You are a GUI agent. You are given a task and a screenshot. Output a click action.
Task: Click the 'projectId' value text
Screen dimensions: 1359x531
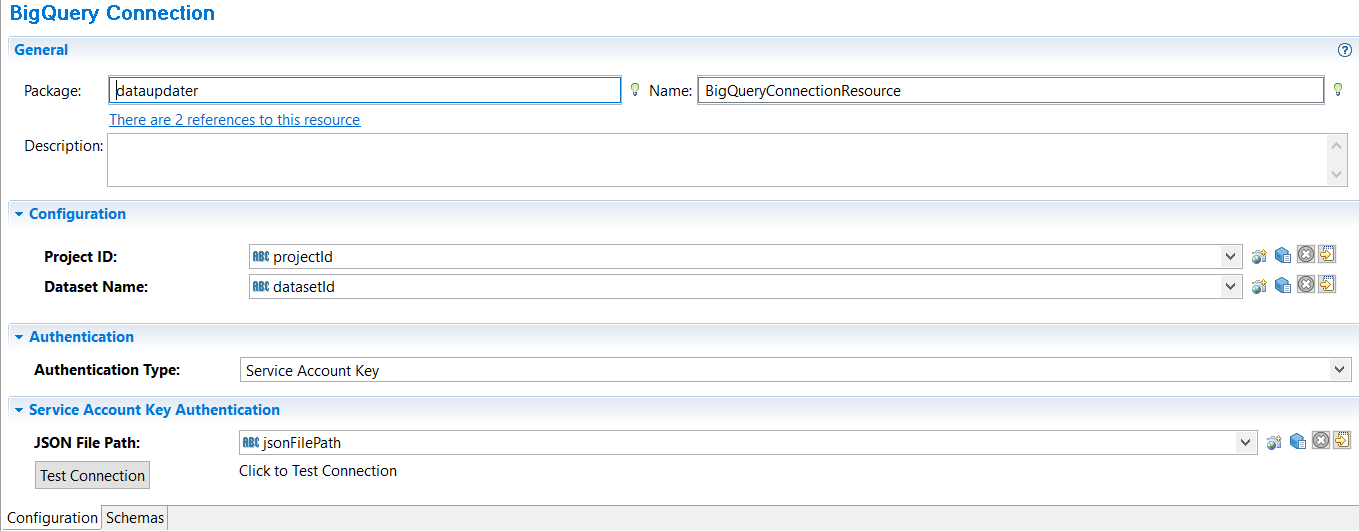[303, 257]
